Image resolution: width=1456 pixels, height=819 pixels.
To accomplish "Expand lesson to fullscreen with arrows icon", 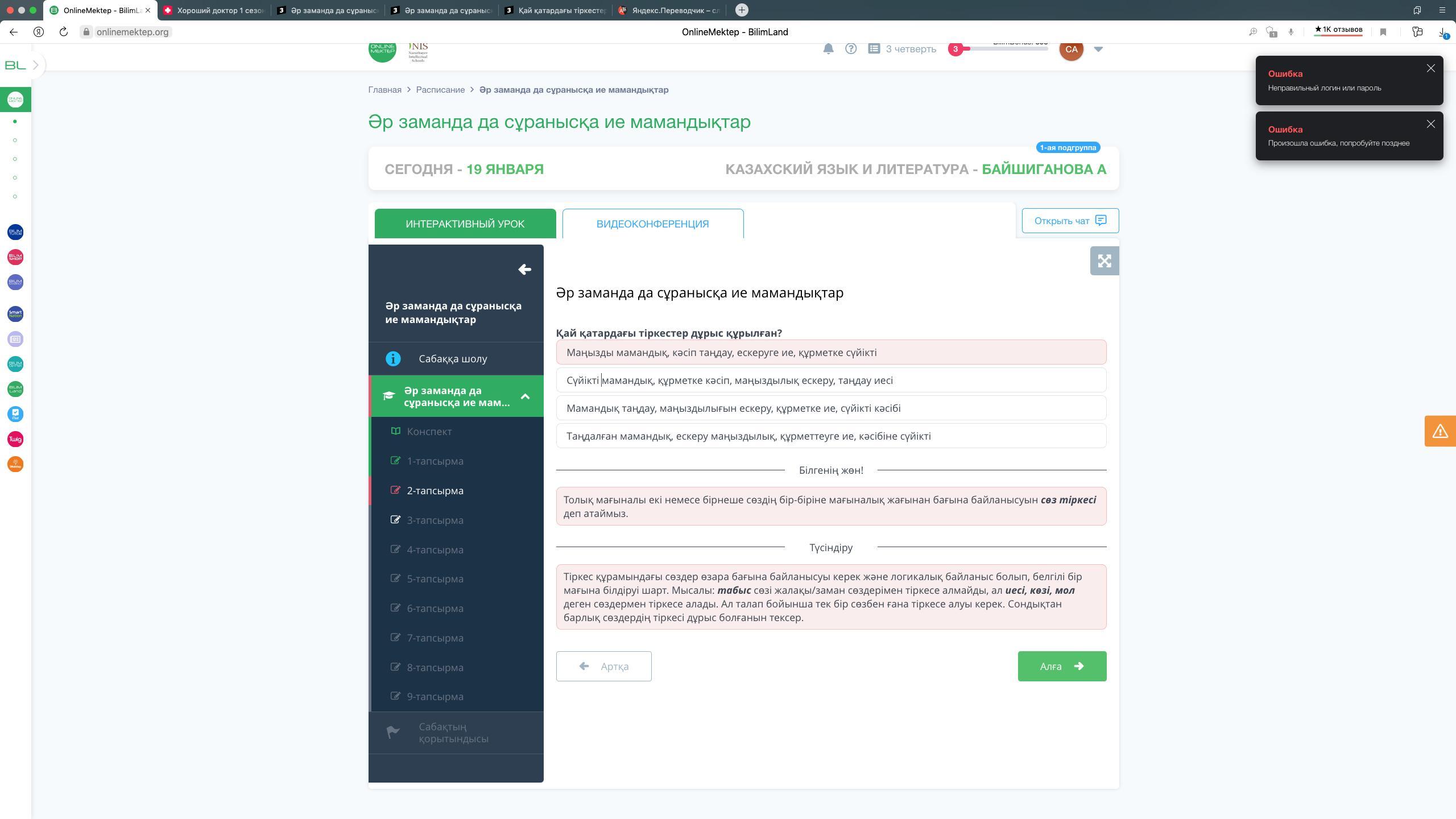I will (x=1105, y=261).
